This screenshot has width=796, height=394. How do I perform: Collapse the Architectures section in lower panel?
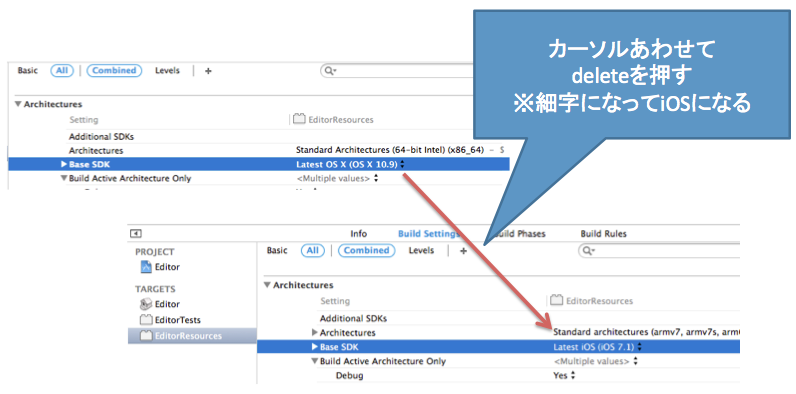(x=268, y=285)
